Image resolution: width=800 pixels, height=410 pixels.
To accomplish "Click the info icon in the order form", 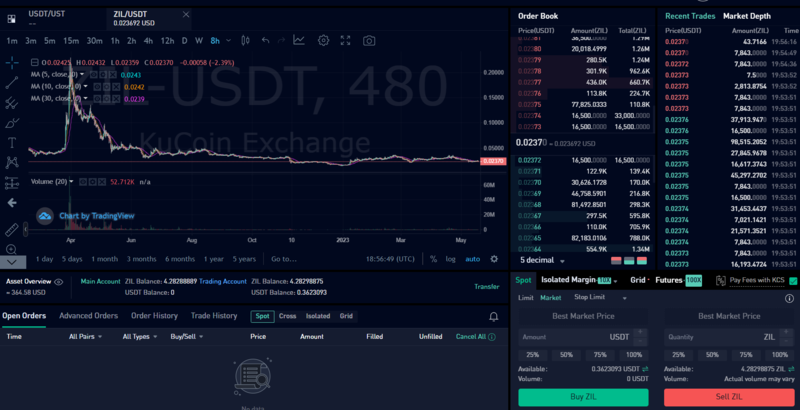I will pos(789,298).
